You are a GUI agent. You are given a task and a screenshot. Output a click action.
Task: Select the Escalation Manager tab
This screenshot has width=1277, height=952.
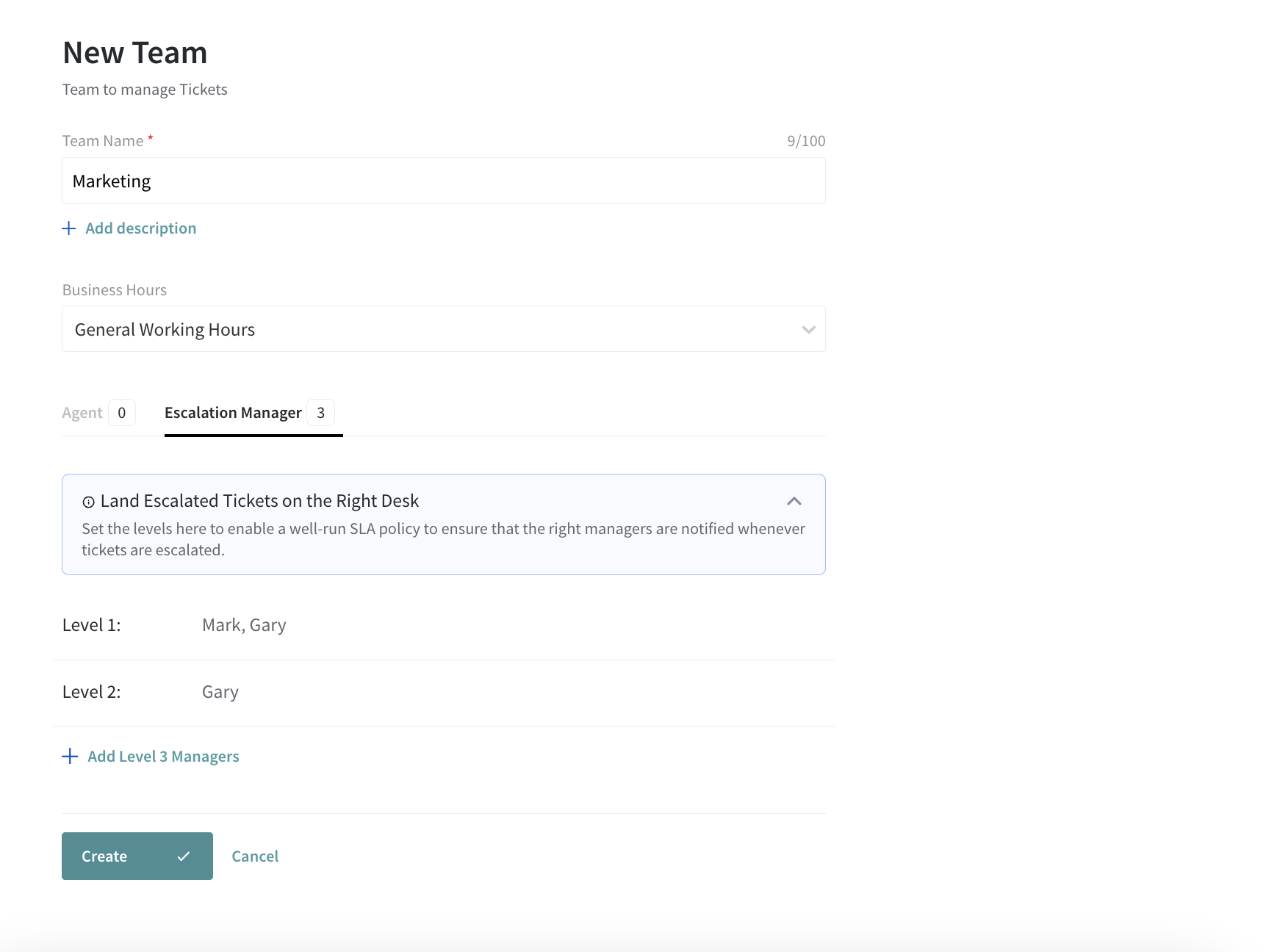click(x=233, y=413)
